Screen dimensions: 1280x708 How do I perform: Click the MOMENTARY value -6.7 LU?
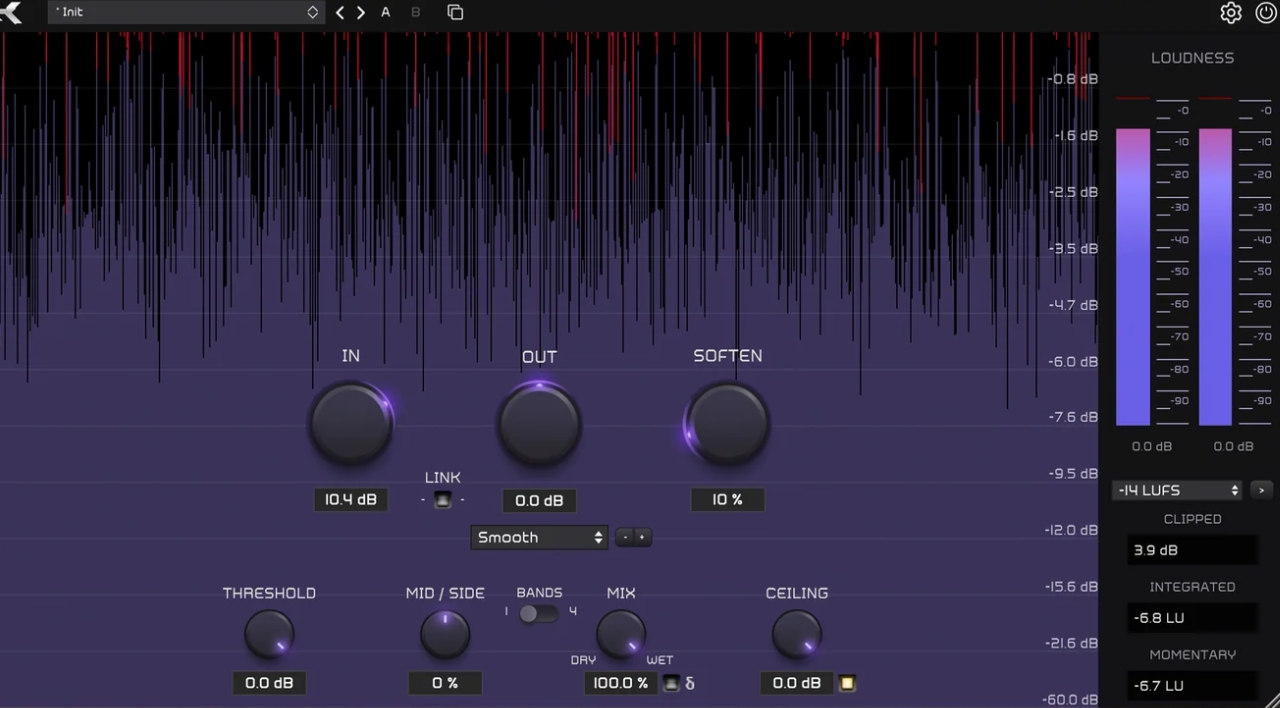coord(1192,686)
